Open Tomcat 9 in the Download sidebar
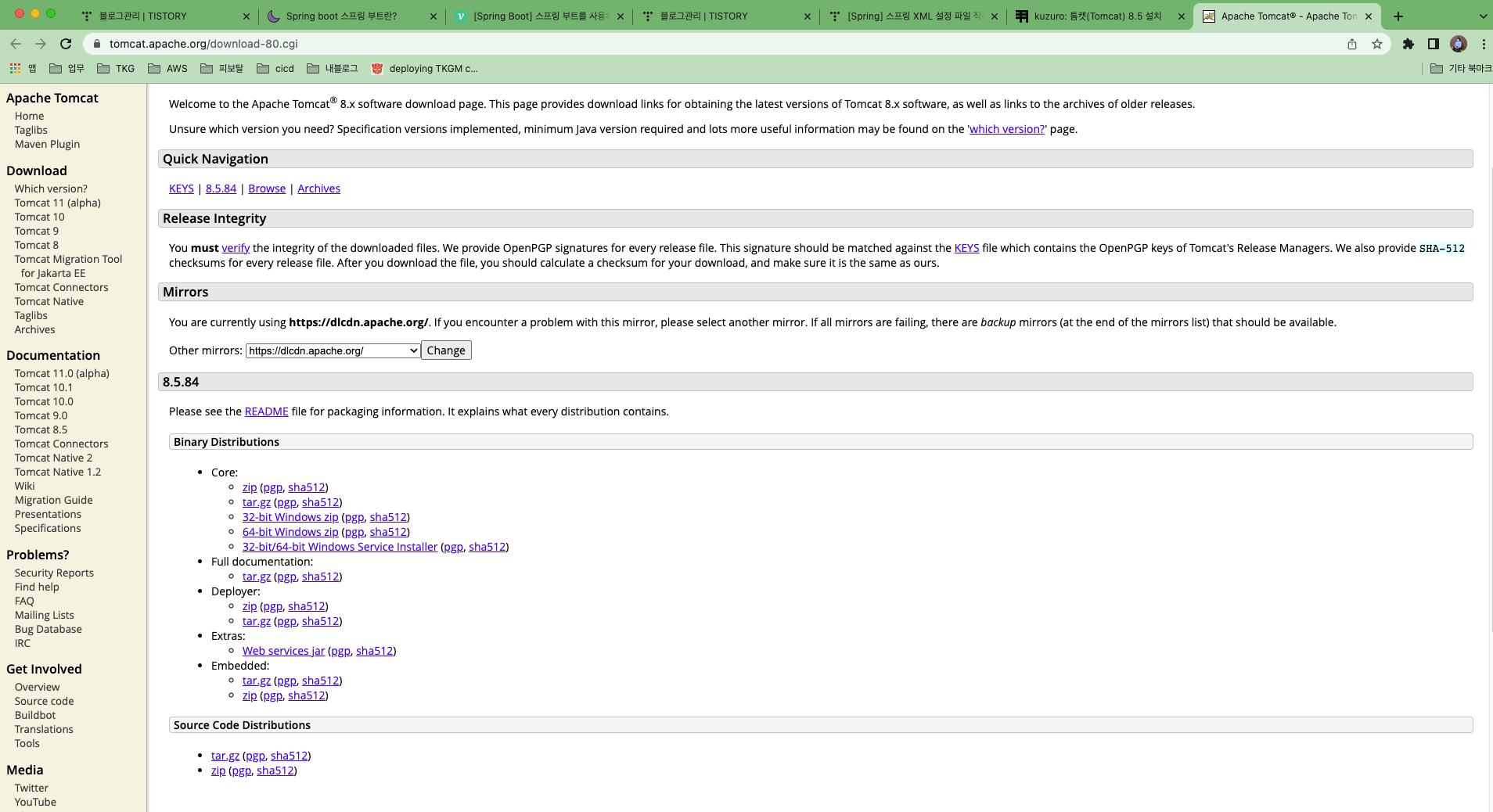This screenshot has height=812, width=1493. pyautogui.click(x=37, y=231)
